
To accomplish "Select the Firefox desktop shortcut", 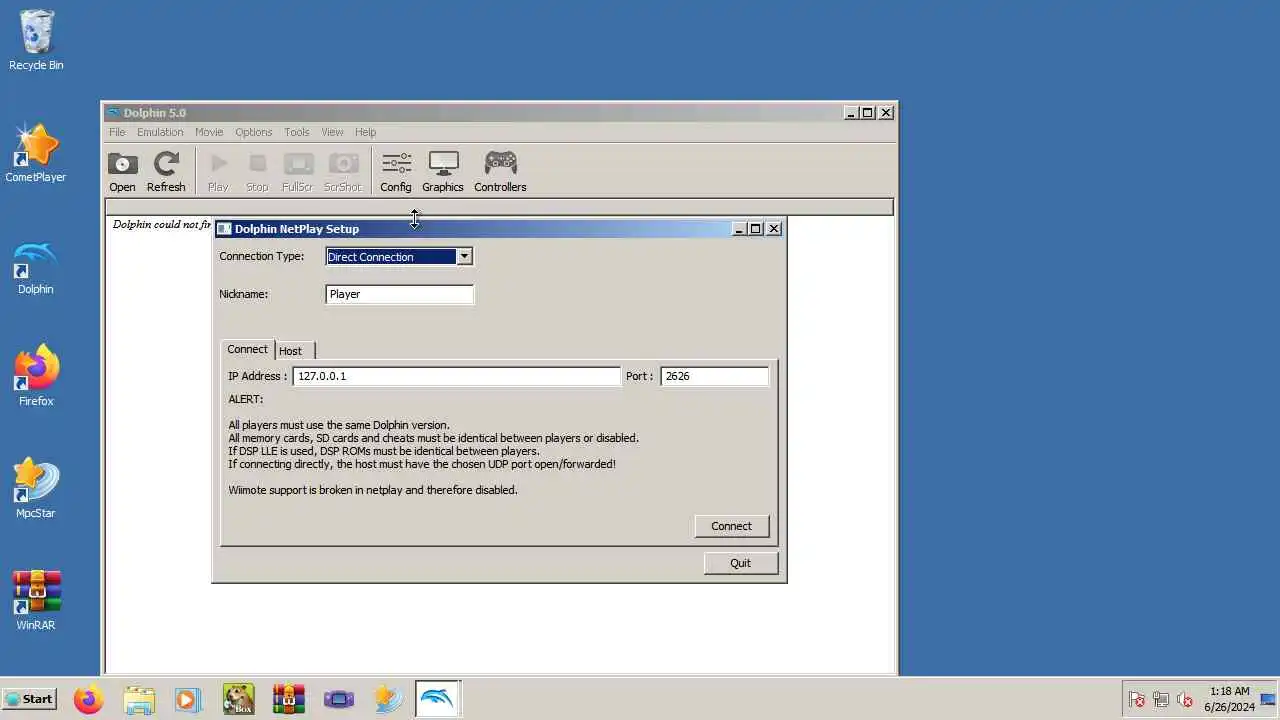I will point(36,377).
